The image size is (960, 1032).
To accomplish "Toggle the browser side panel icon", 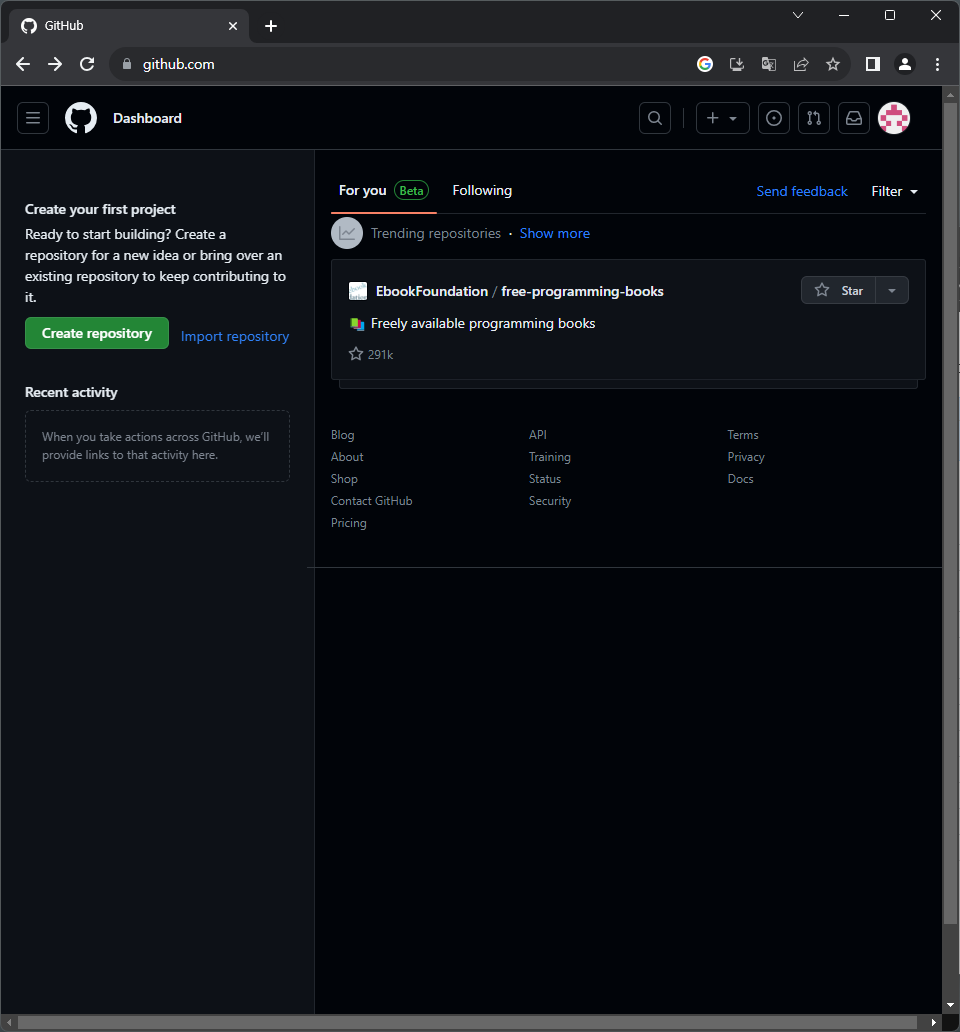I will [872, 64].
